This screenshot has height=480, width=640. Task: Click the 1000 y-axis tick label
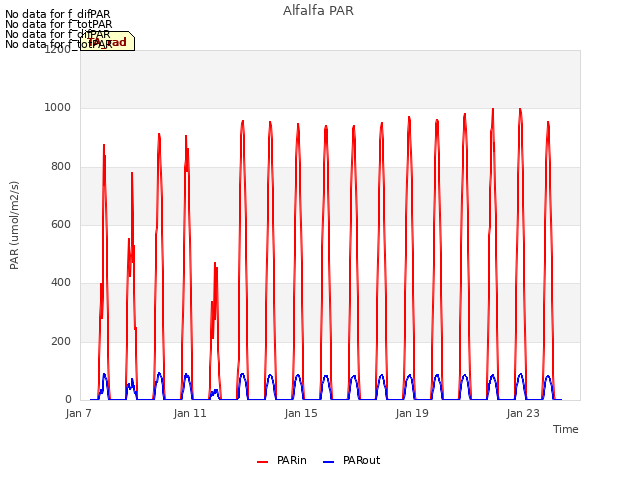click(x=58, y=108)
